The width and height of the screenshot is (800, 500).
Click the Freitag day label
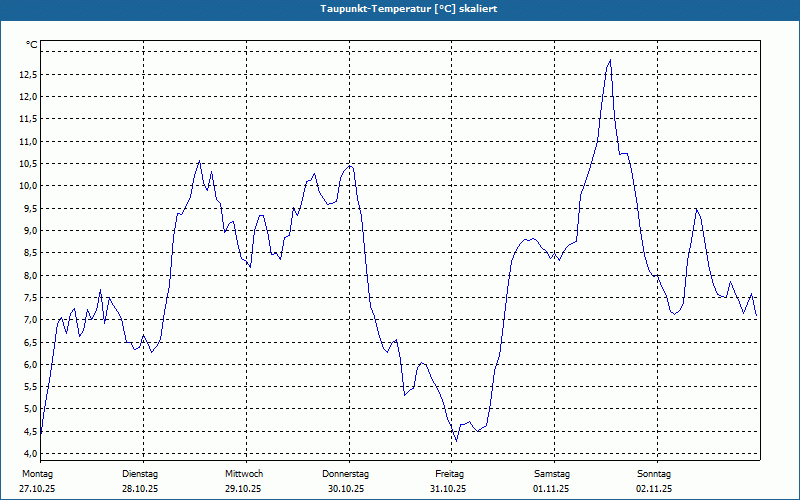449,474
